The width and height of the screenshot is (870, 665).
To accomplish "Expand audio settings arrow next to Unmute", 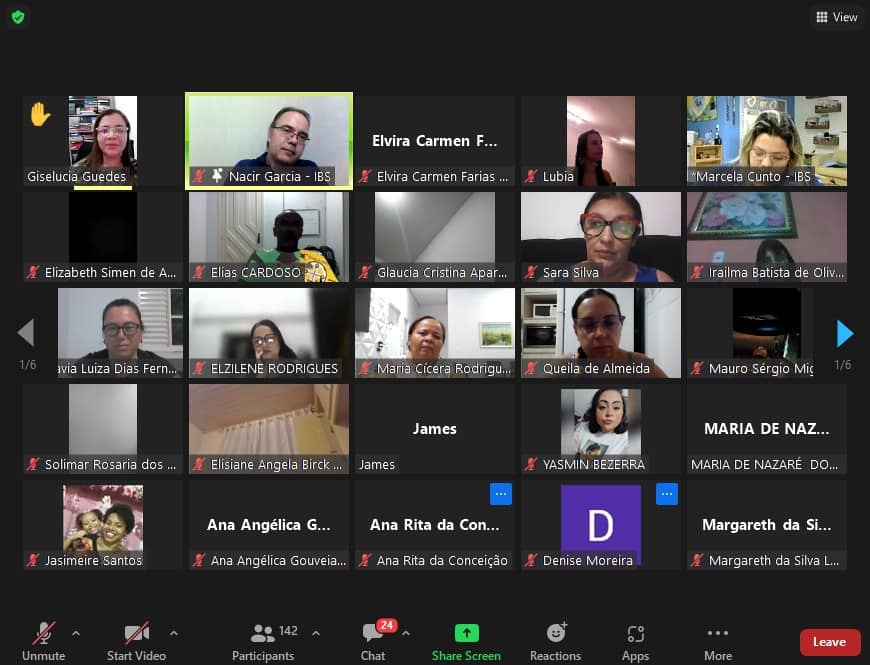I will tap(76, 633).
